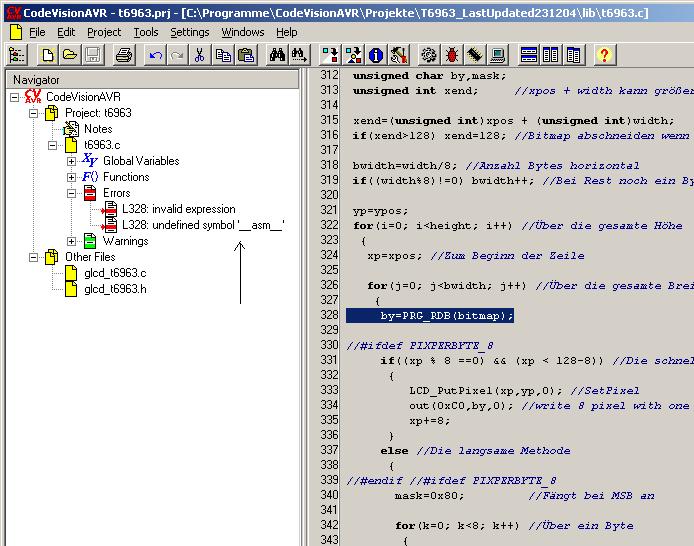Configure the project tools icon
This screenshot has width=694, height=546.
tap(398, 55)
